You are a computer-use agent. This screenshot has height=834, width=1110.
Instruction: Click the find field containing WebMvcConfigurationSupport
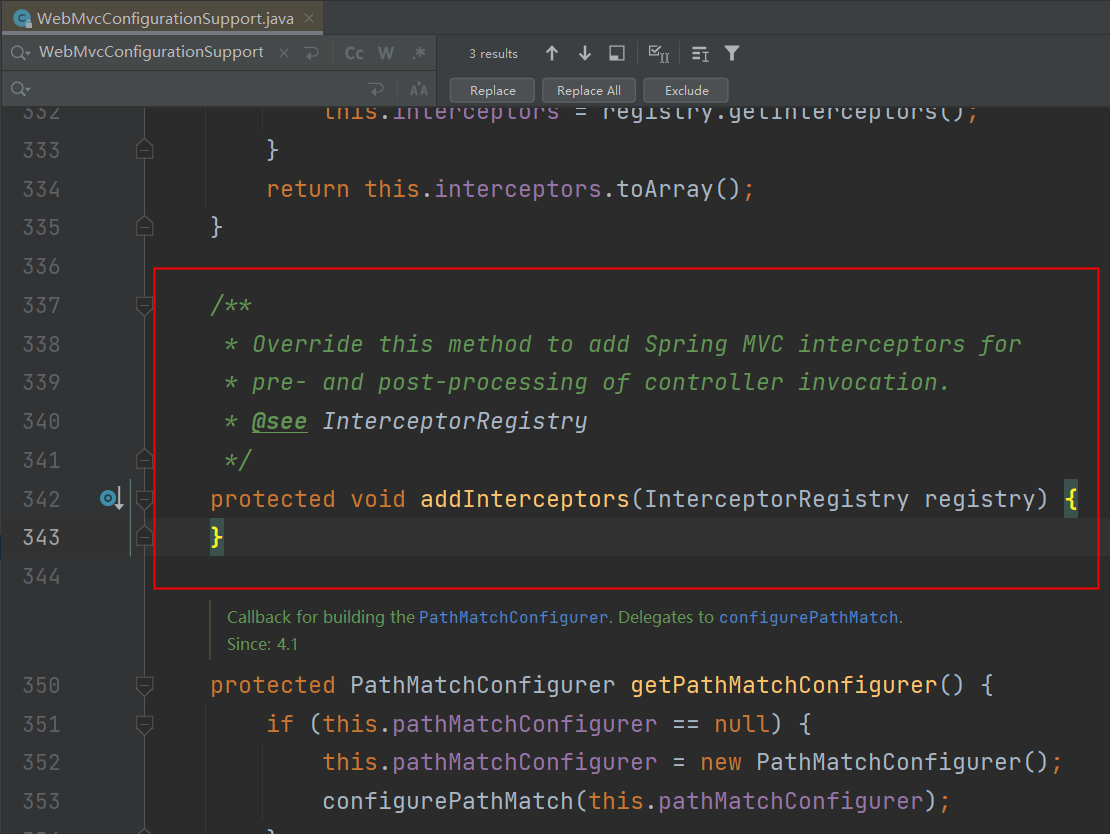click(x=151, y=52)
